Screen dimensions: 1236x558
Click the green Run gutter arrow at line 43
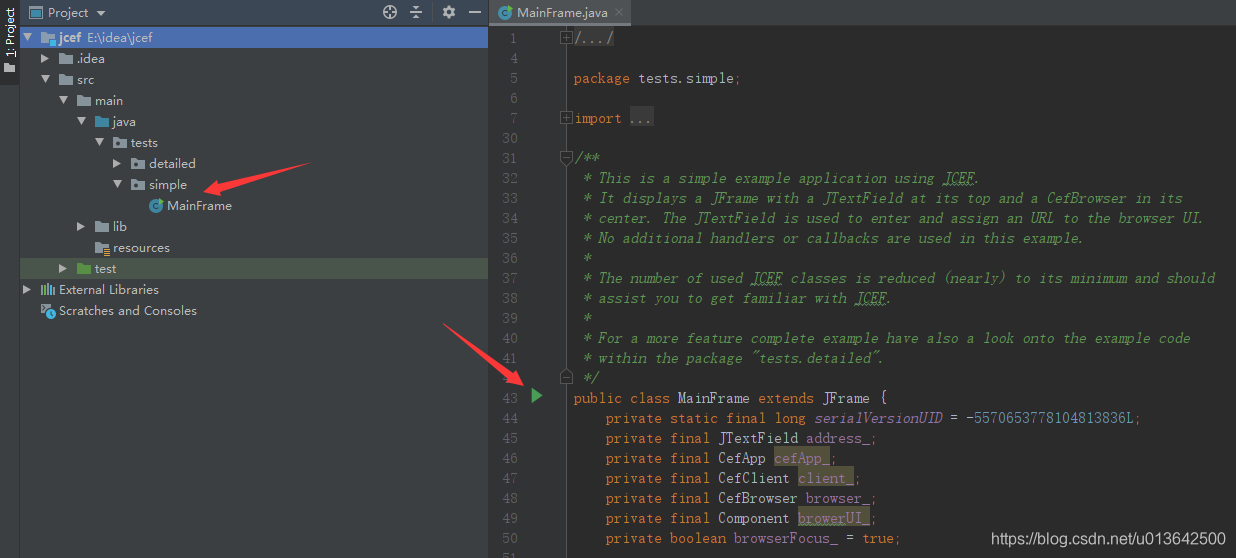[x=537, y=397]
